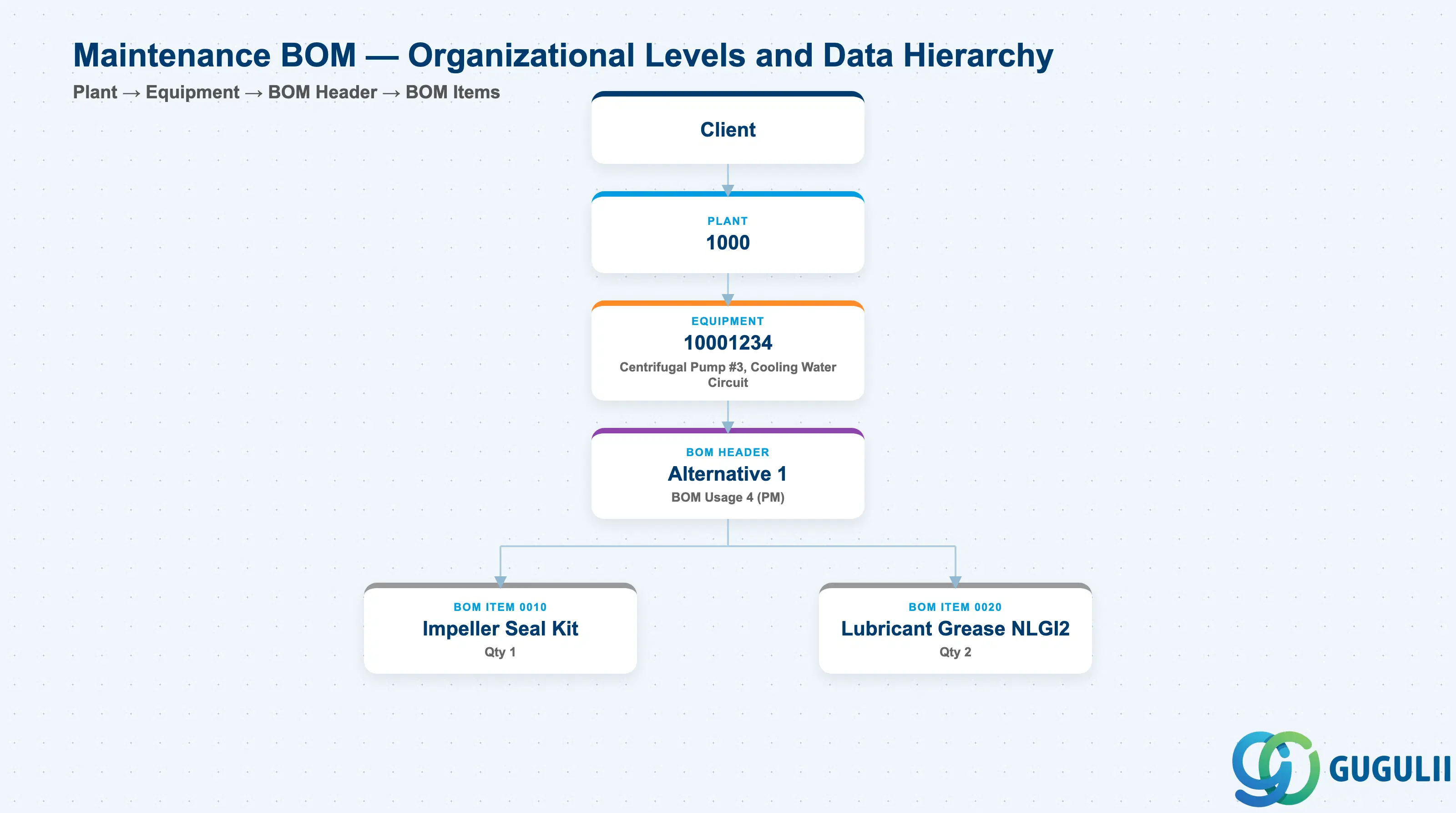This screenshot has width=1456, height=813.
Task: Click the subtitle 'Plant → Equipment → BOM Header → BOM Items'
Action: [x=286, y=92]
